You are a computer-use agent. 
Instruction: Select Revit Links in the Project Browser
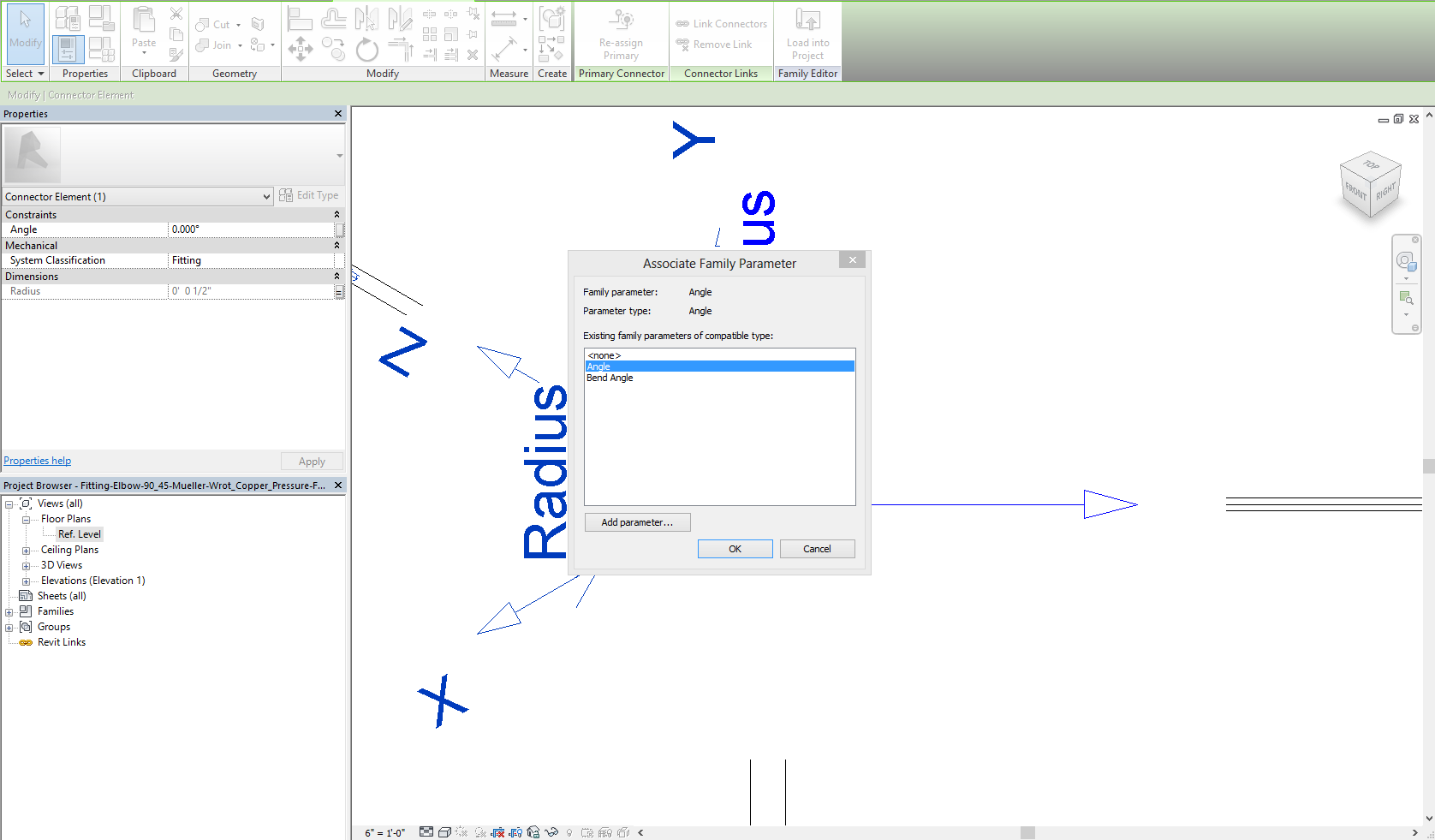click(x=62, y=642)
